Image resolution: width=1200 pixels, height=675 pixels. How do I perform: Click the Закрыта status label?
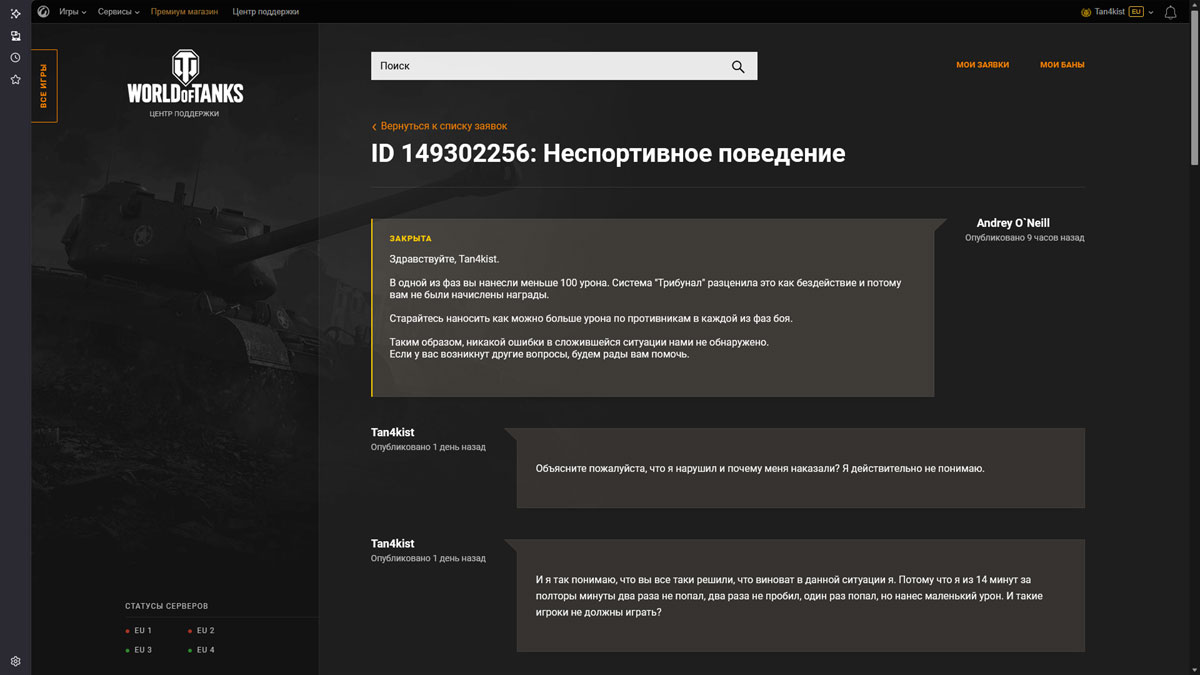410,239
